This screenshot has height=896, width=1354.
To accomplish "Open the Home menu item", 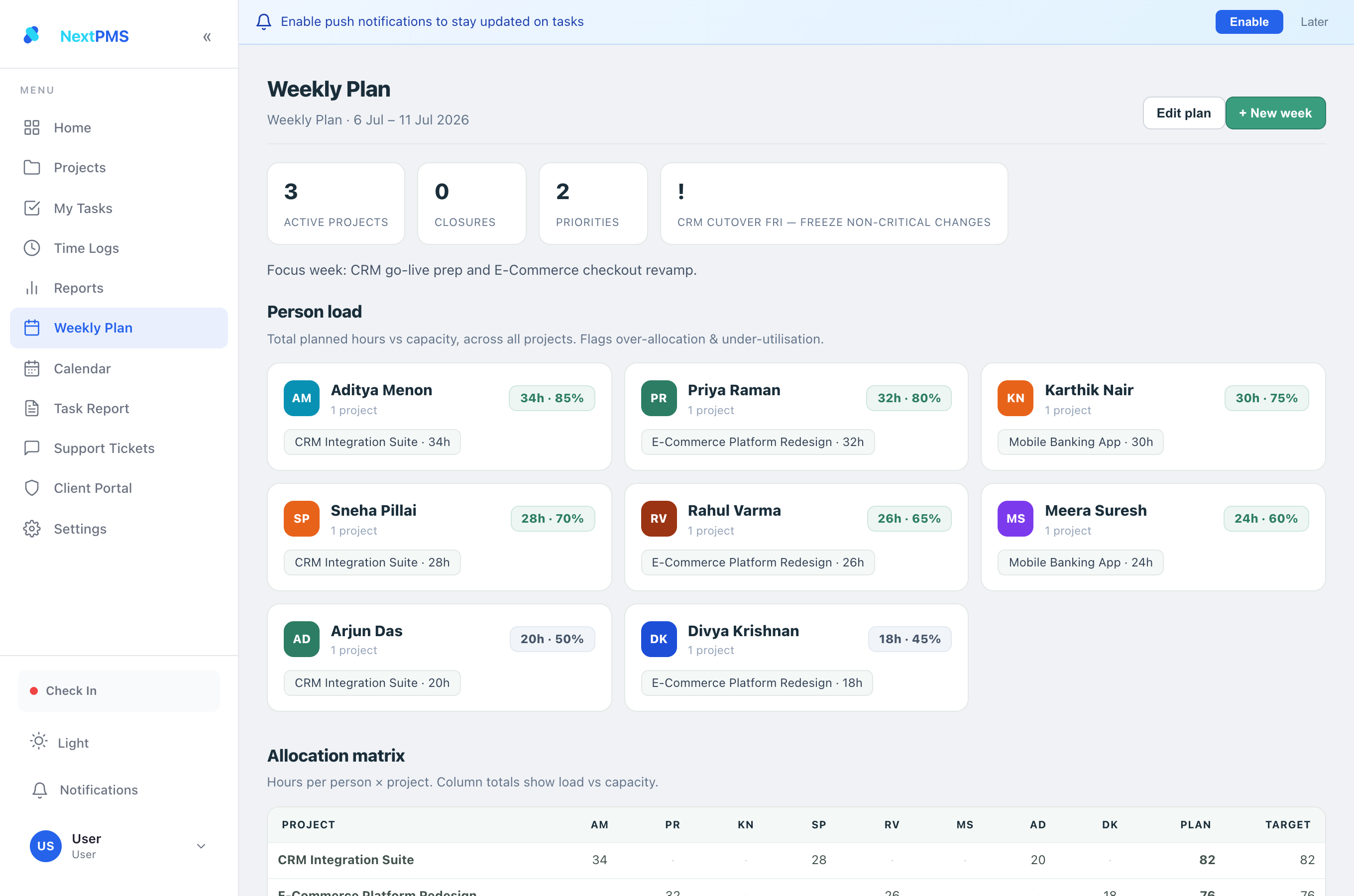I will [119, 127].
